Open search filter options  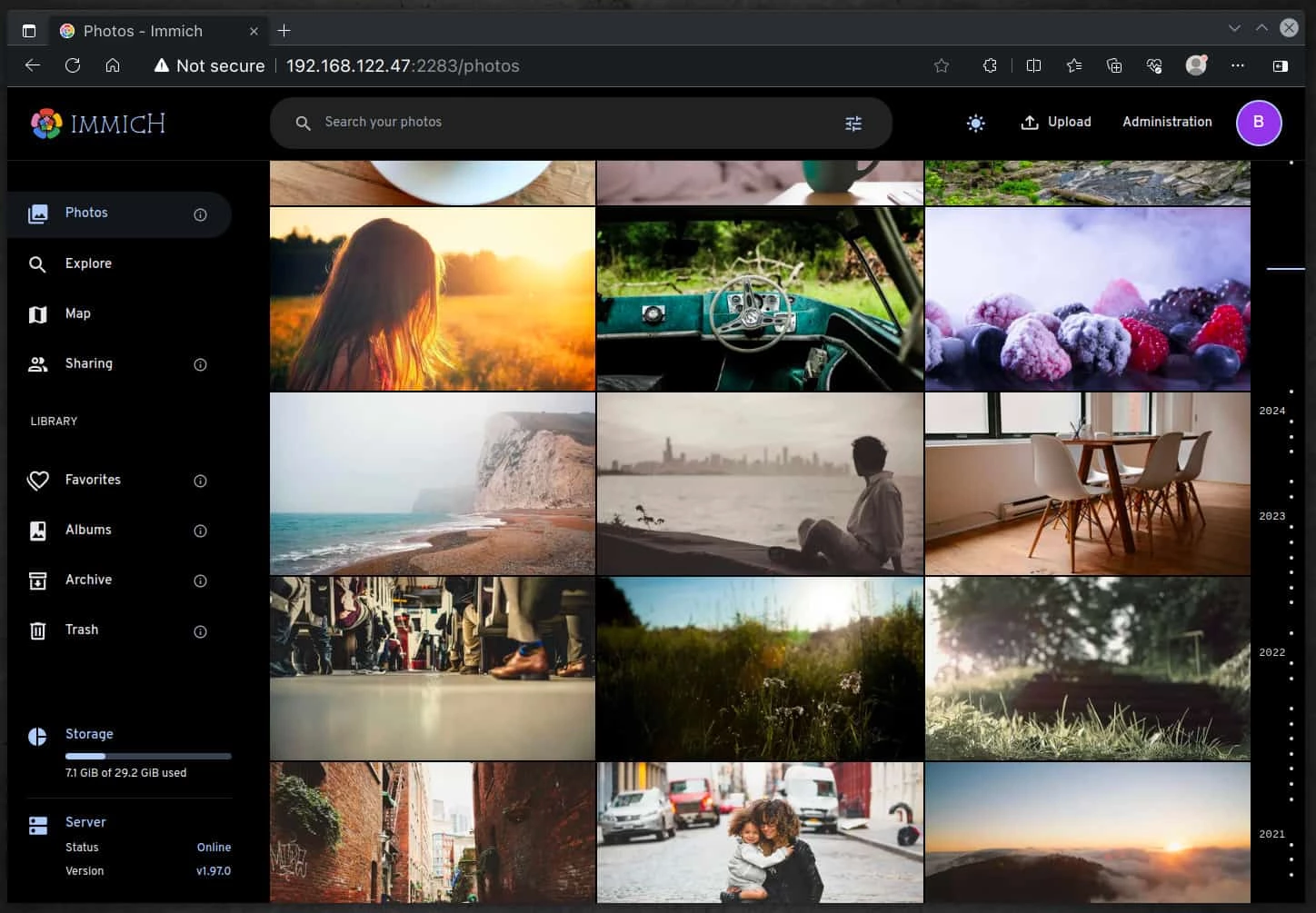853,124
